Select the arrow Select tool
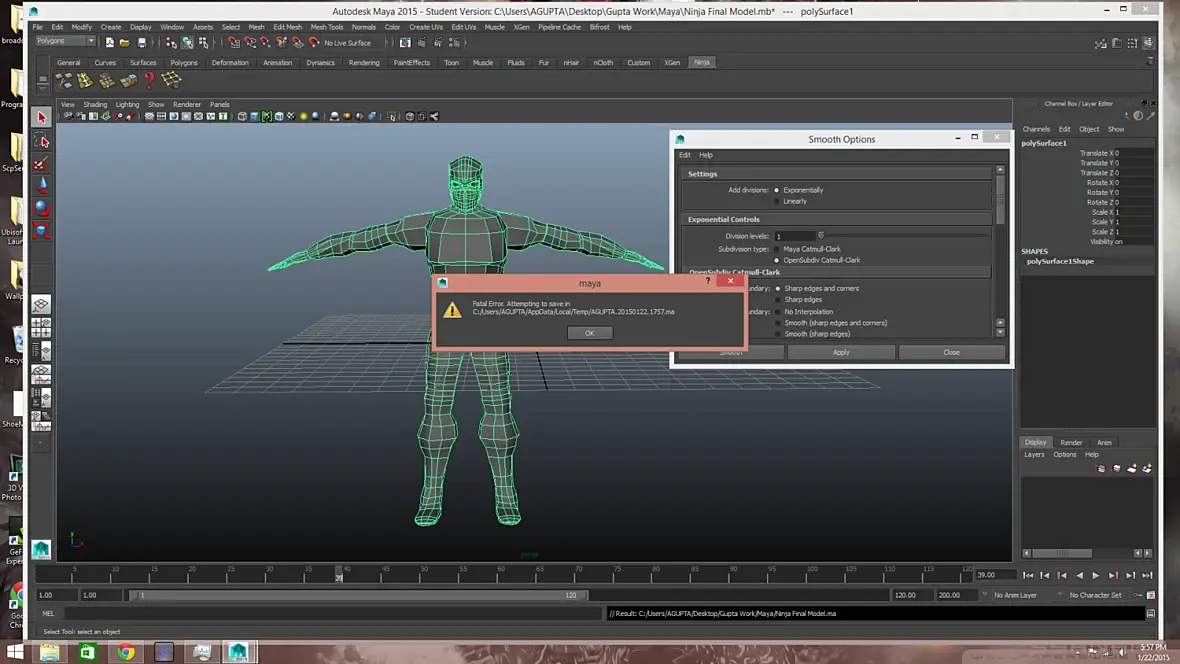The width and height of the screenshot is (1180, 664). pos(41,118)
